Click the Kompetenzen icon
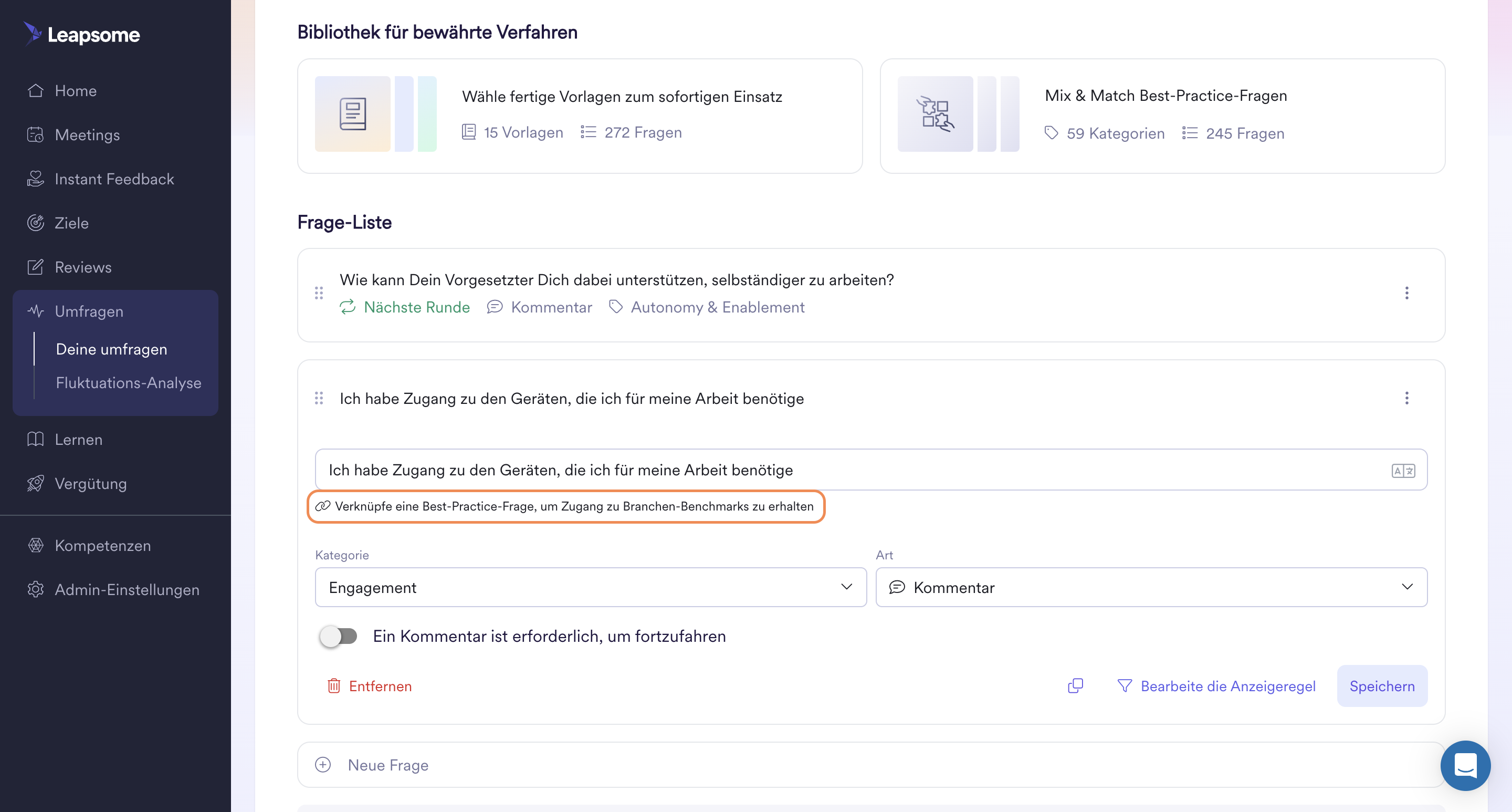This screenshot has width=1512, height=812. 35,545
